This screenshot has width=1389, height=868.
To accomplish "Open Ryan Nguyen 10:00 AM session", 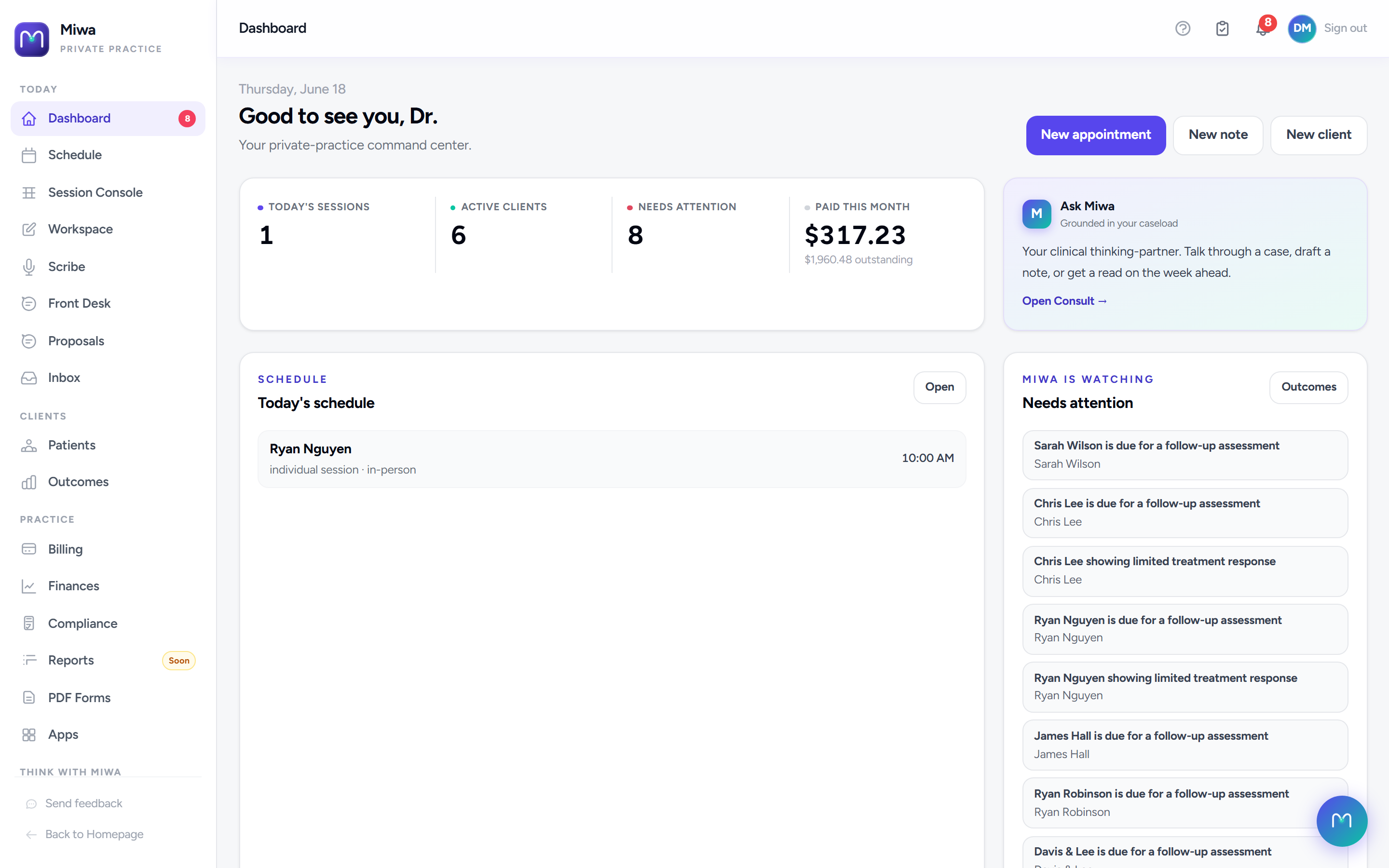I will click(x=612, y=459).
